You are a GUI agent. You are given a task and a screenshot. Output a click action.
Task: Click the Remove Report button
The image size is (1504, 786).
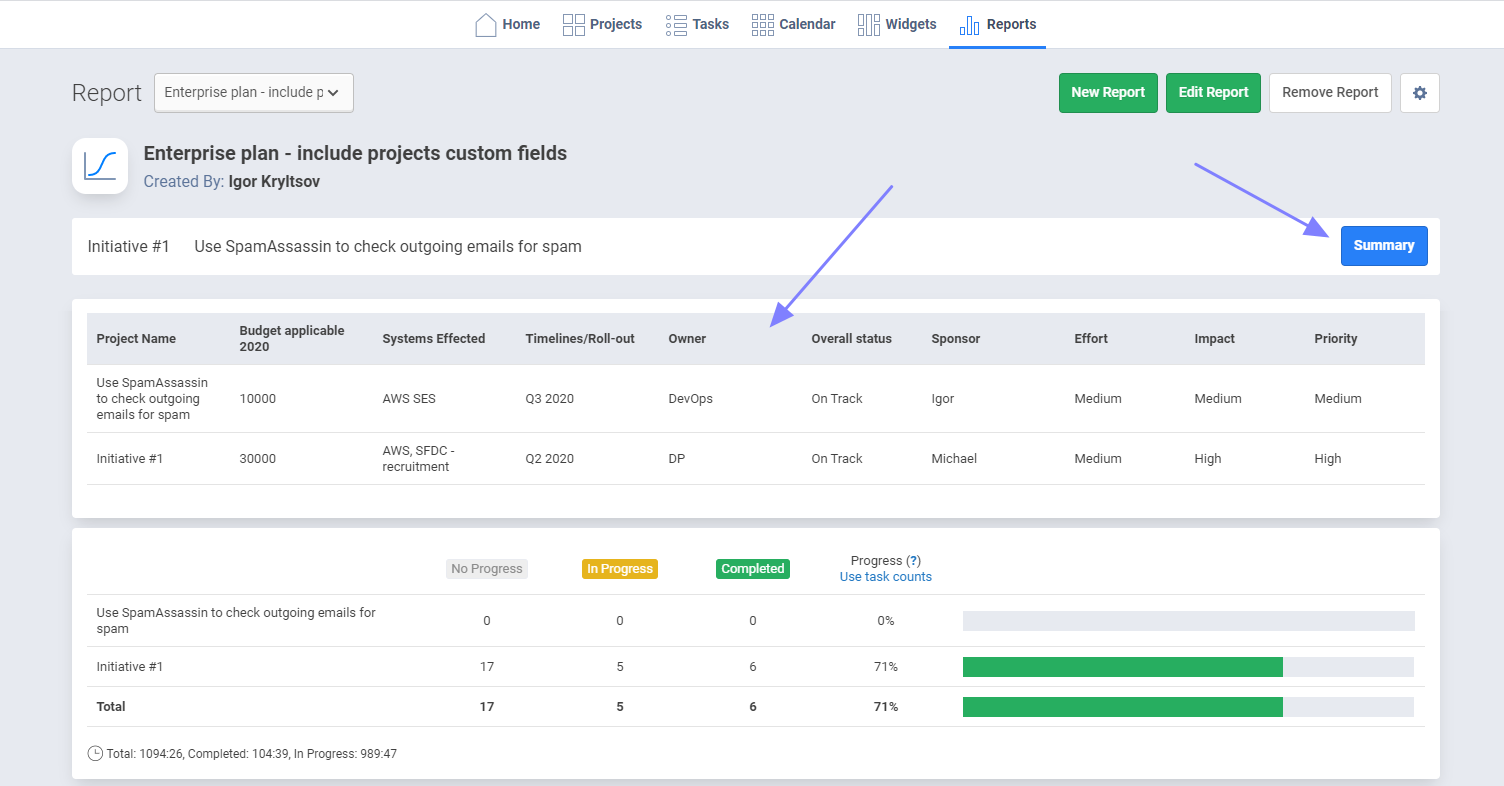tap(1329, 93)
